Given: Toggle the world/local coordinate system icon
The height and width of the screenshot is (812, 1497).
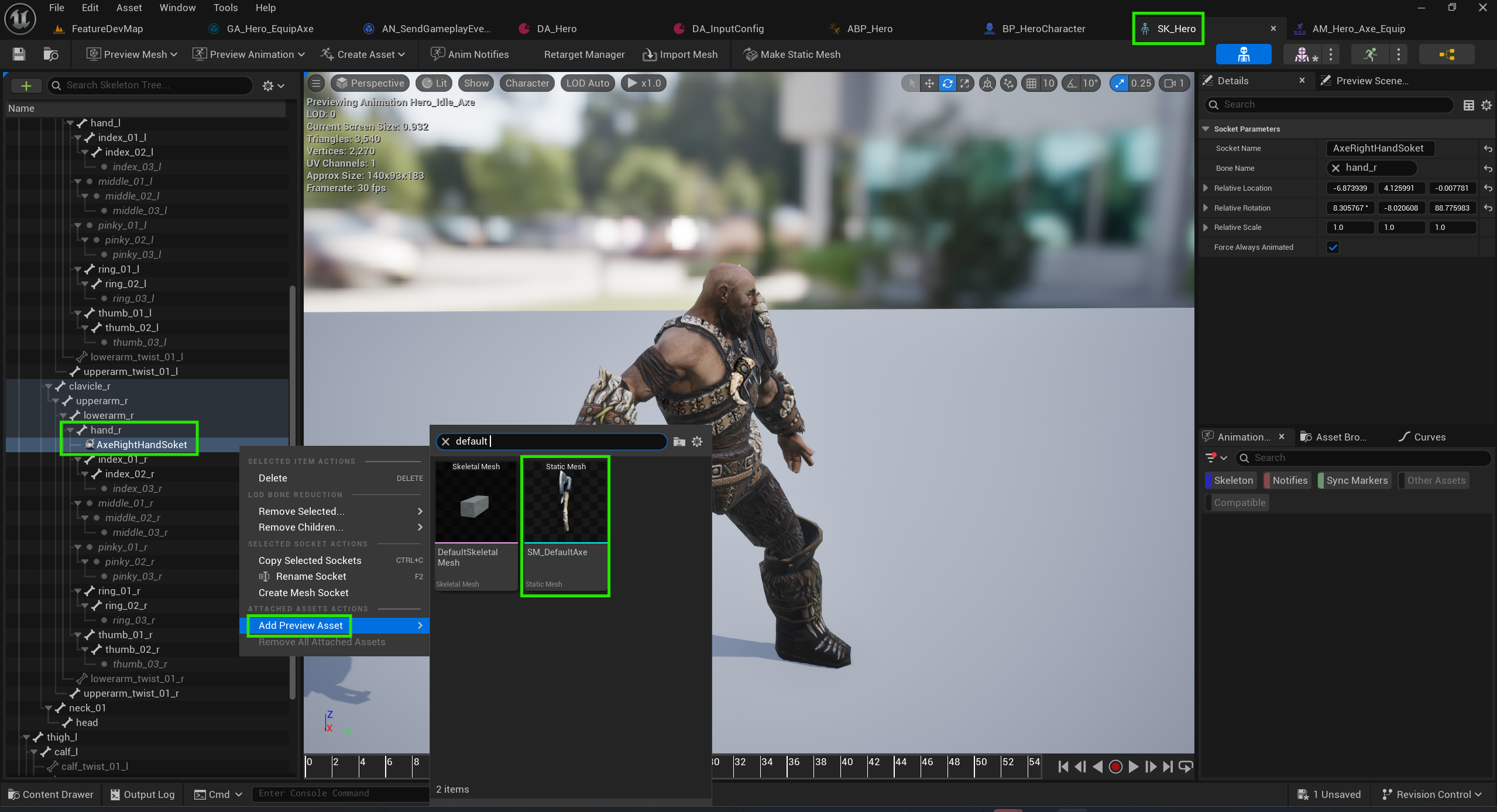Looking at the screenshot, I should (987, 83).
